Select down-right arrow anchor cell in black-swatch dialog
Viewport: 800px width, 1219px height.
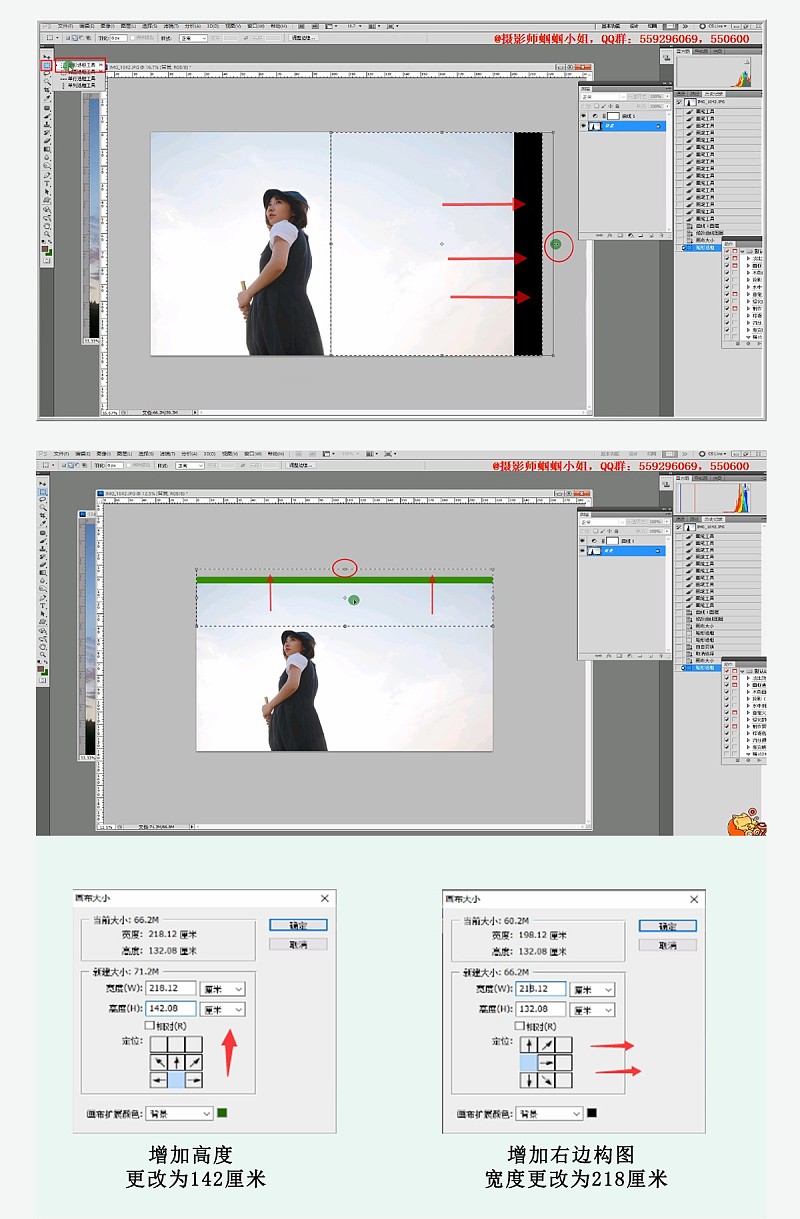pyautogui.click(x=546, y=1080)
